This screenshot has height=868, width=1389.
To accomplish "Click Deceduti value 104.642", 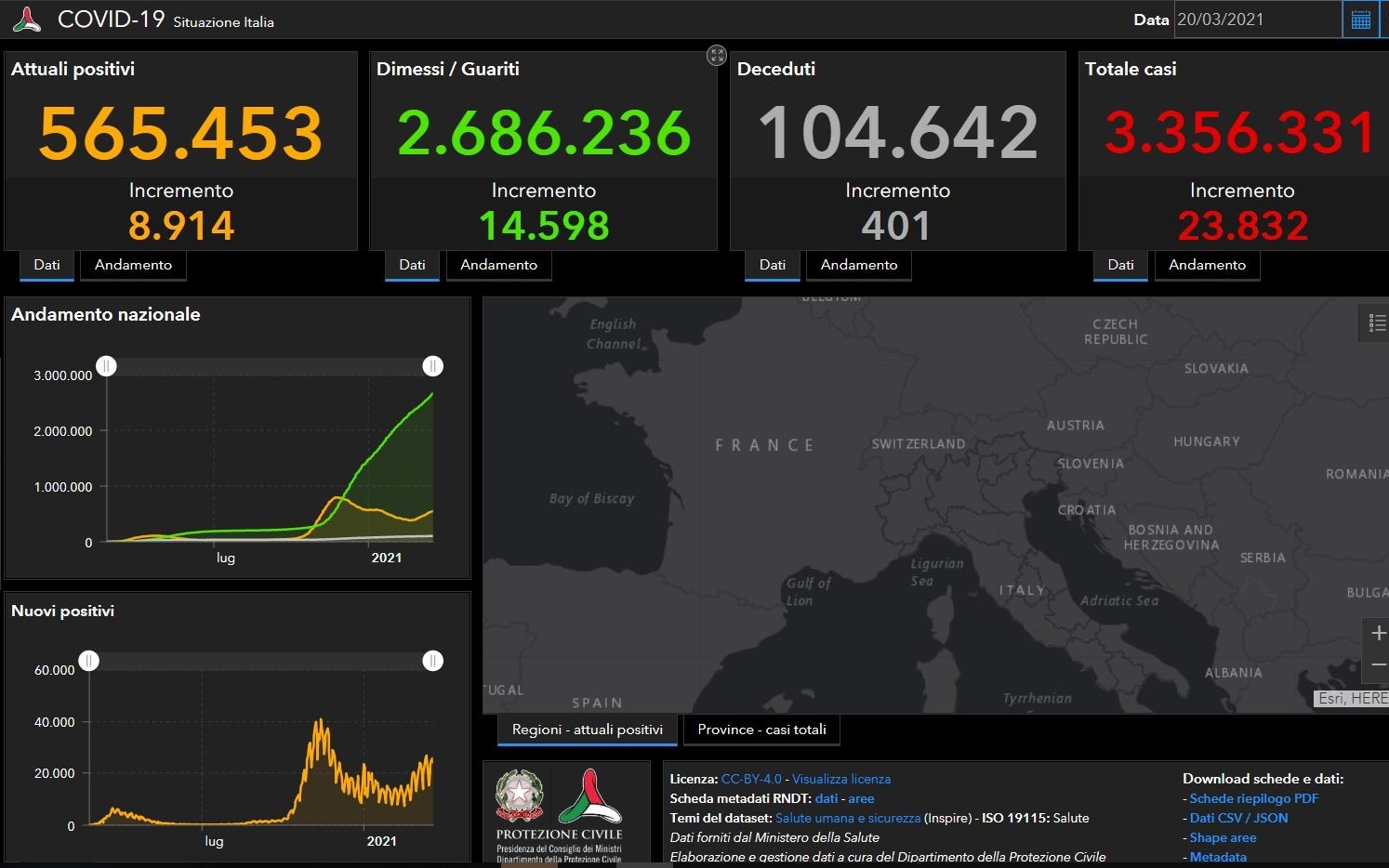I will pos(898,133).
